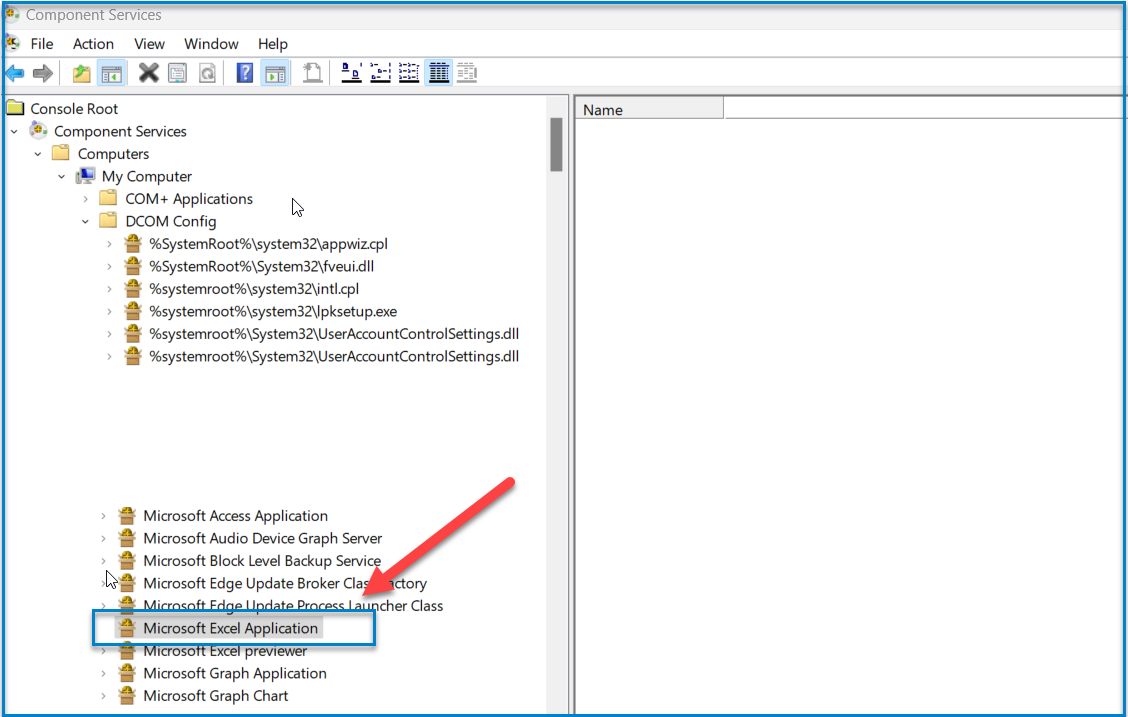Expand the intl.cpl DCOM entry
The width and height of the screenshot is (1128, 717).
tap(109, 289)
